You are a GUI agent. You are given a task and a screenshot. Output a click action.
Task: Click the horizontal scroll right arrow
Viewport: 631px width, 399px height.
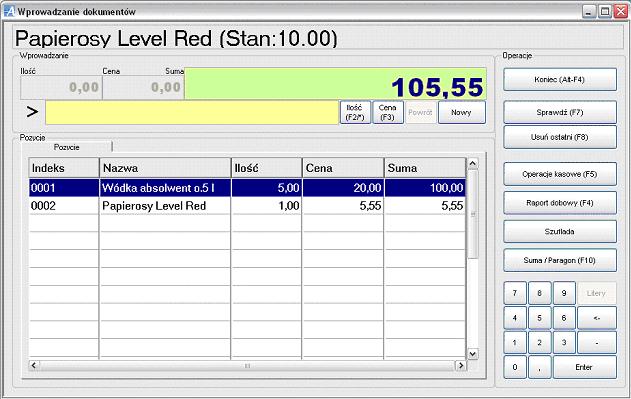(460, 365)
